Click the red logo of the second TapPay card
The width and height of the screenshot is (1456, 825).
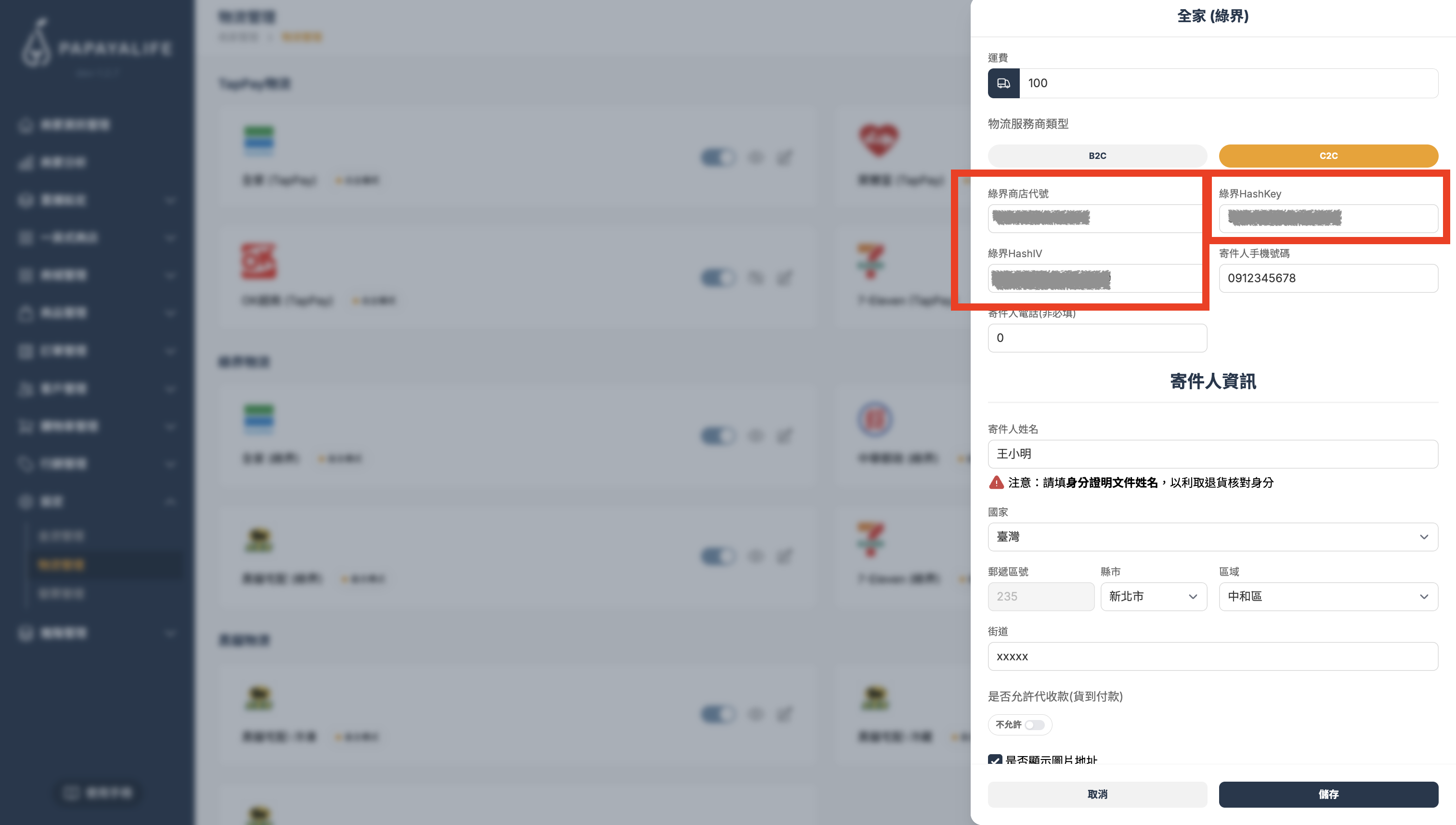pos(259,261)
